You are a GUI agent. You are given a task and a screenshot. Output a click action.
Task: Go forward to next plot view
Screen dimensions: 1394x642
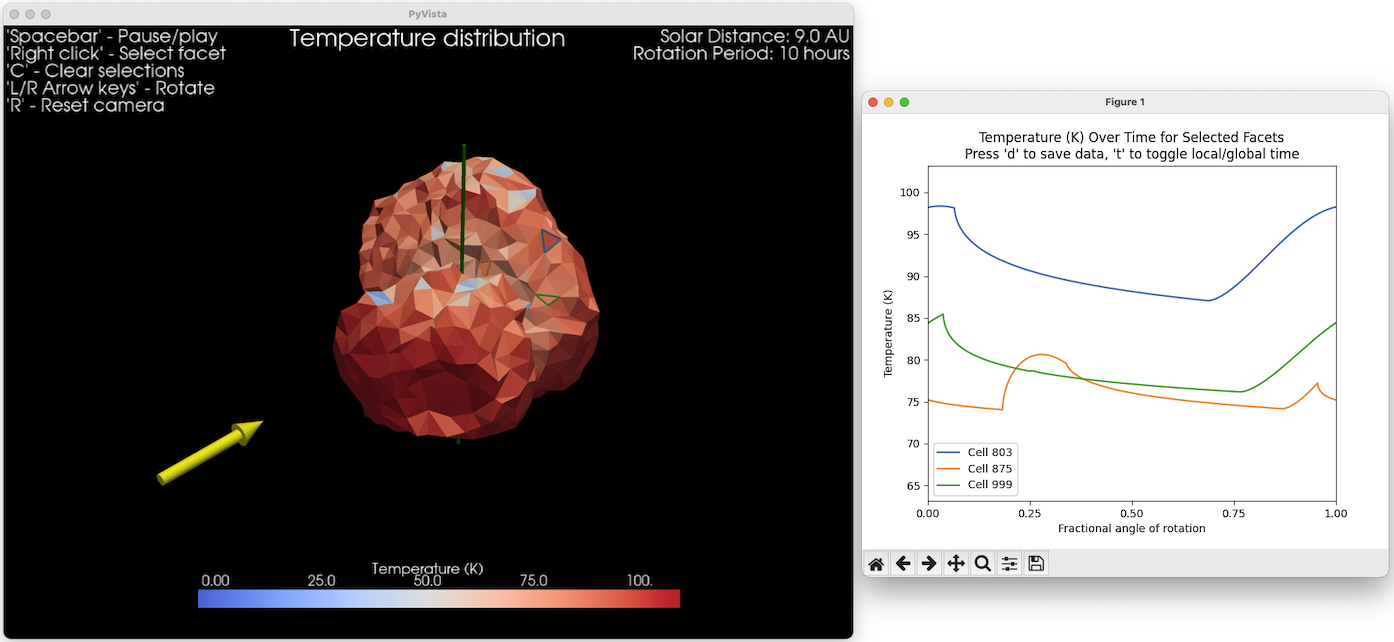(929, 564)
